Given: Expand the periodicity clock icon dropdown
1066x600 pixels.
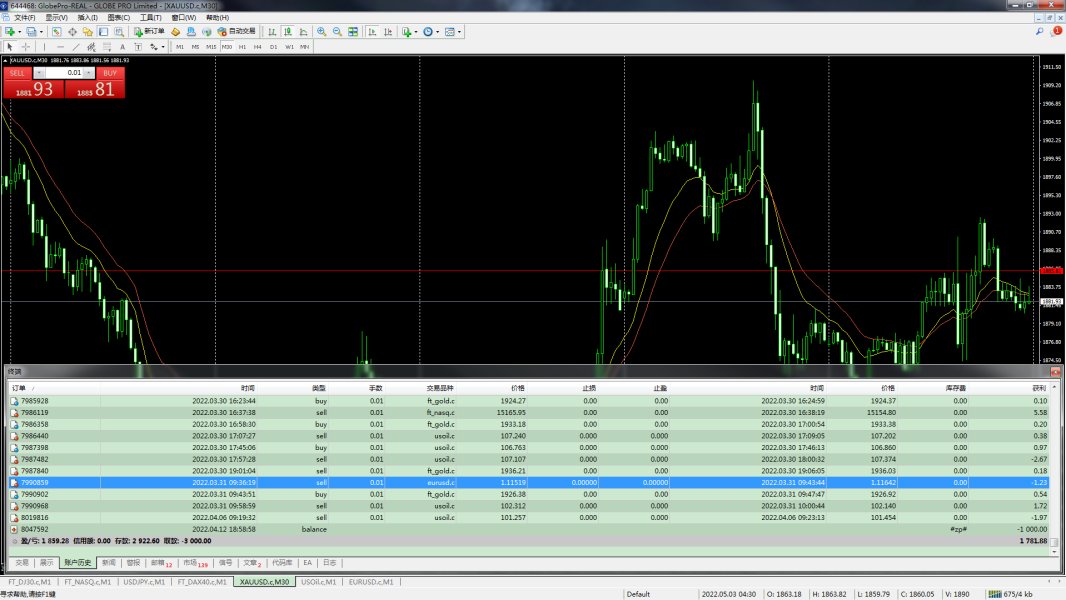Looking at the screenshot, I should point(438,32).
